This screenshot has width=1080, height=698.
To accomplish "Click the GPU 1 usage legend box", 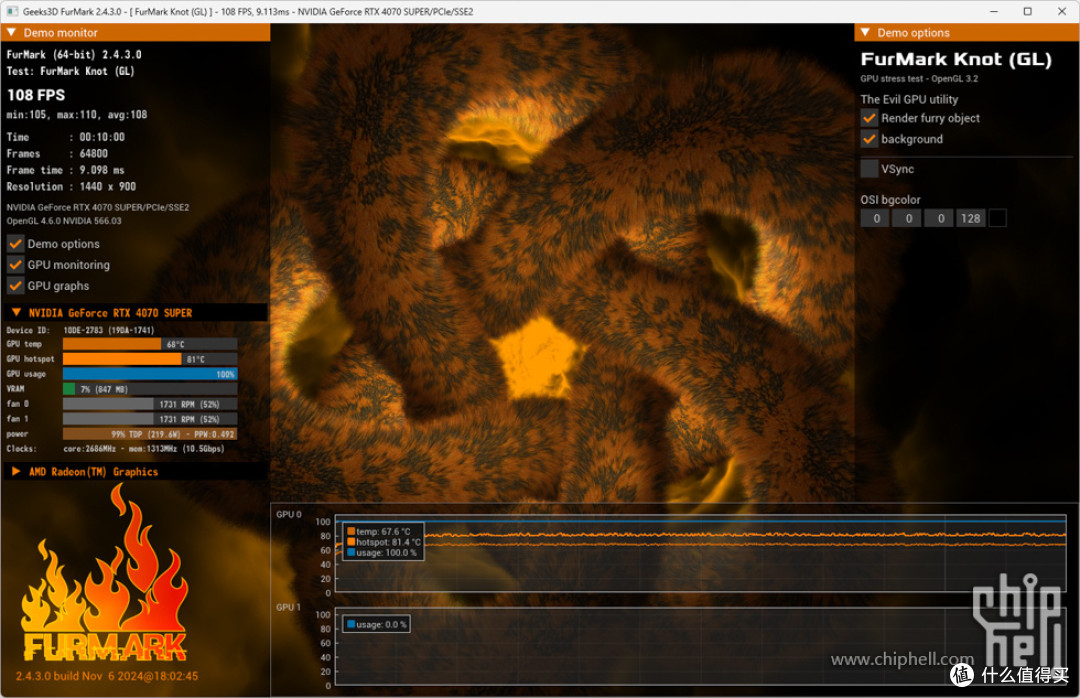I will (x=376, y=624).
